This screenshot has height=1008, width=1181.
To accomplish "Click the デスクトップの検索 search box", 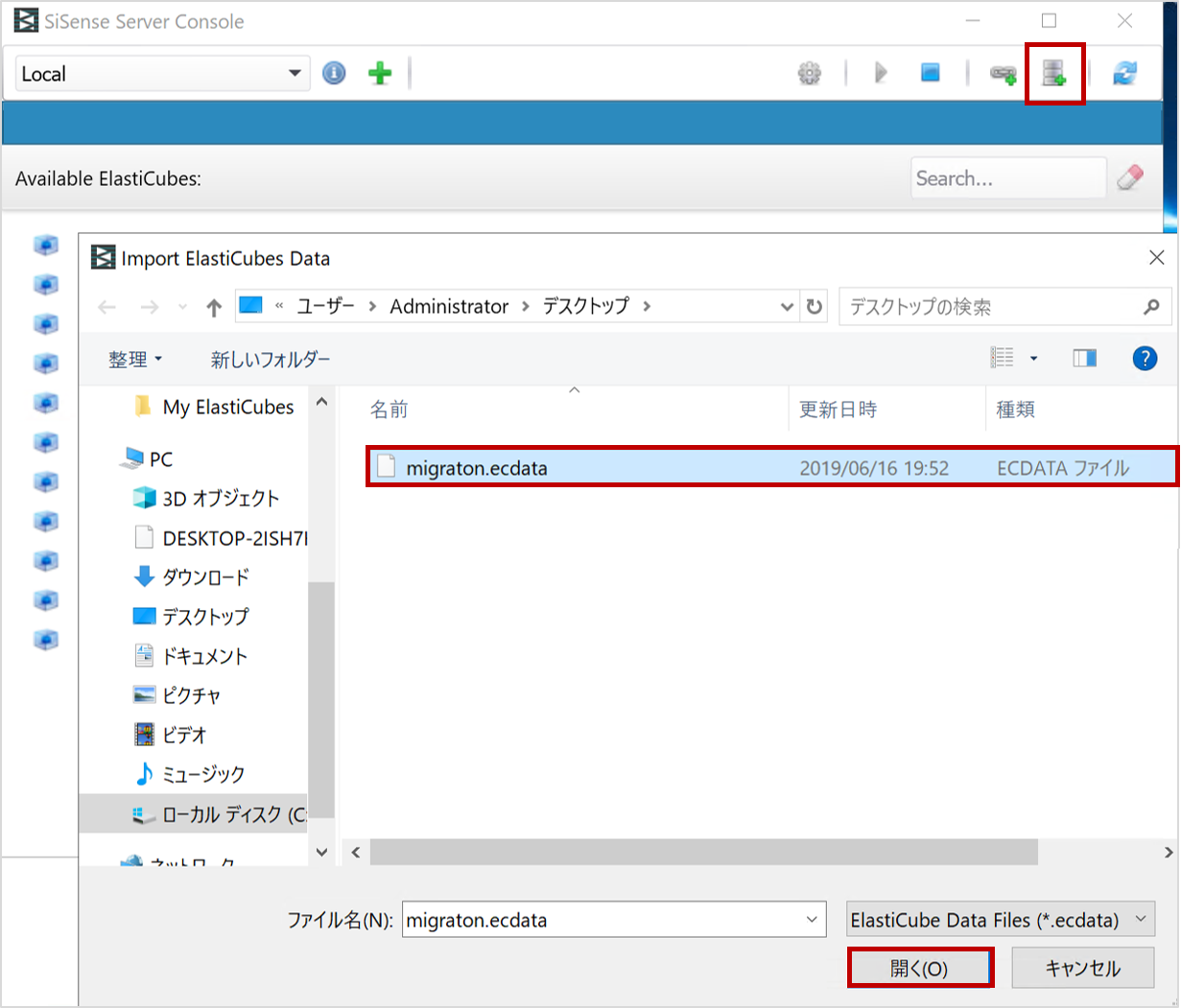I will [x=1004, y=307].
